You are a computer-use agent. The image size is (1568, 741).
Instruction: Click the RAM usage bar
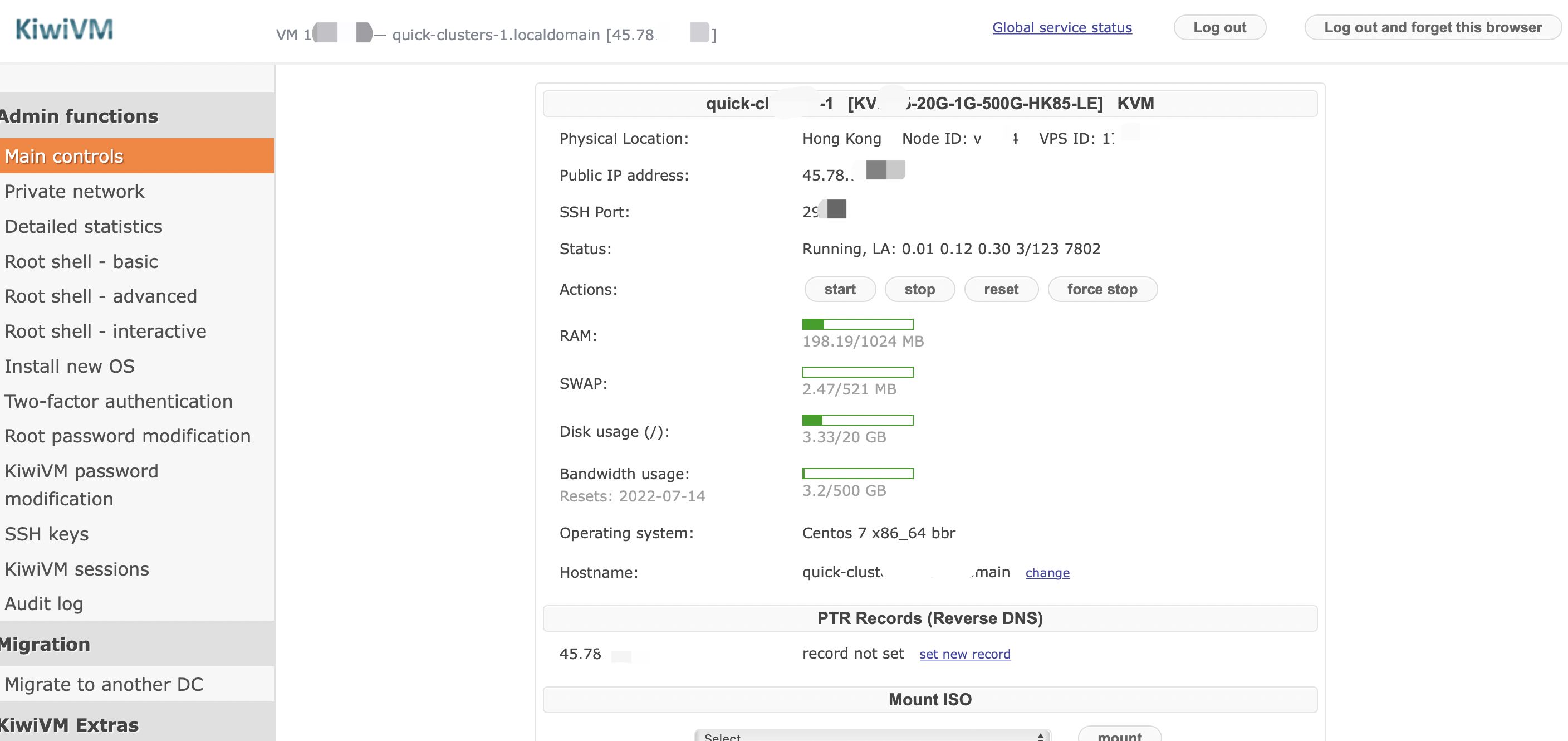click(857, 324)
